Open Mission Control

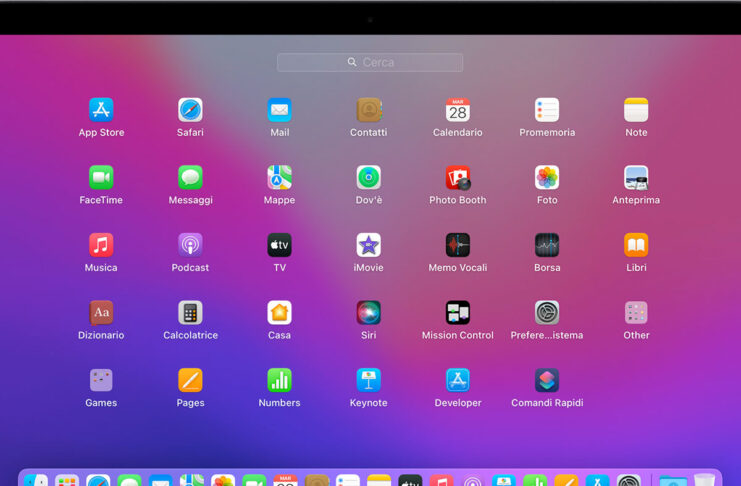click(x=458, y=312)
